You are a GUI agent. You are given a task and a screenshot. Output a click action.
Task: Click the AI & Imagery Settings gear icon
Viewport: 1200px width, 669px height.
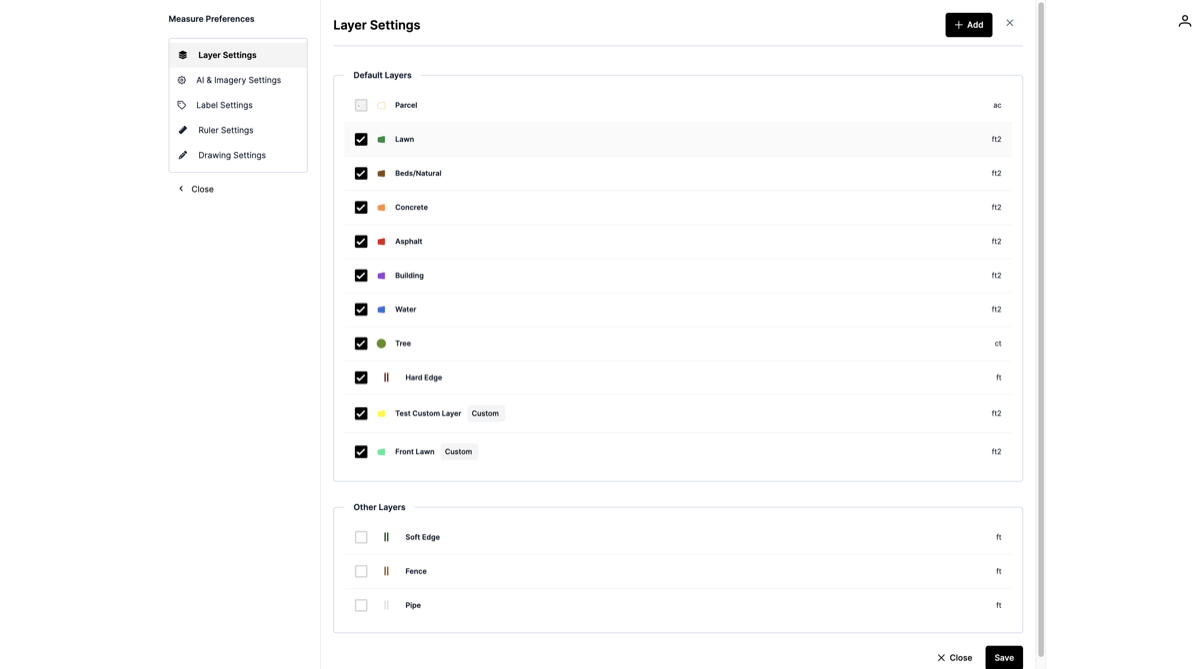coord(182,80)
